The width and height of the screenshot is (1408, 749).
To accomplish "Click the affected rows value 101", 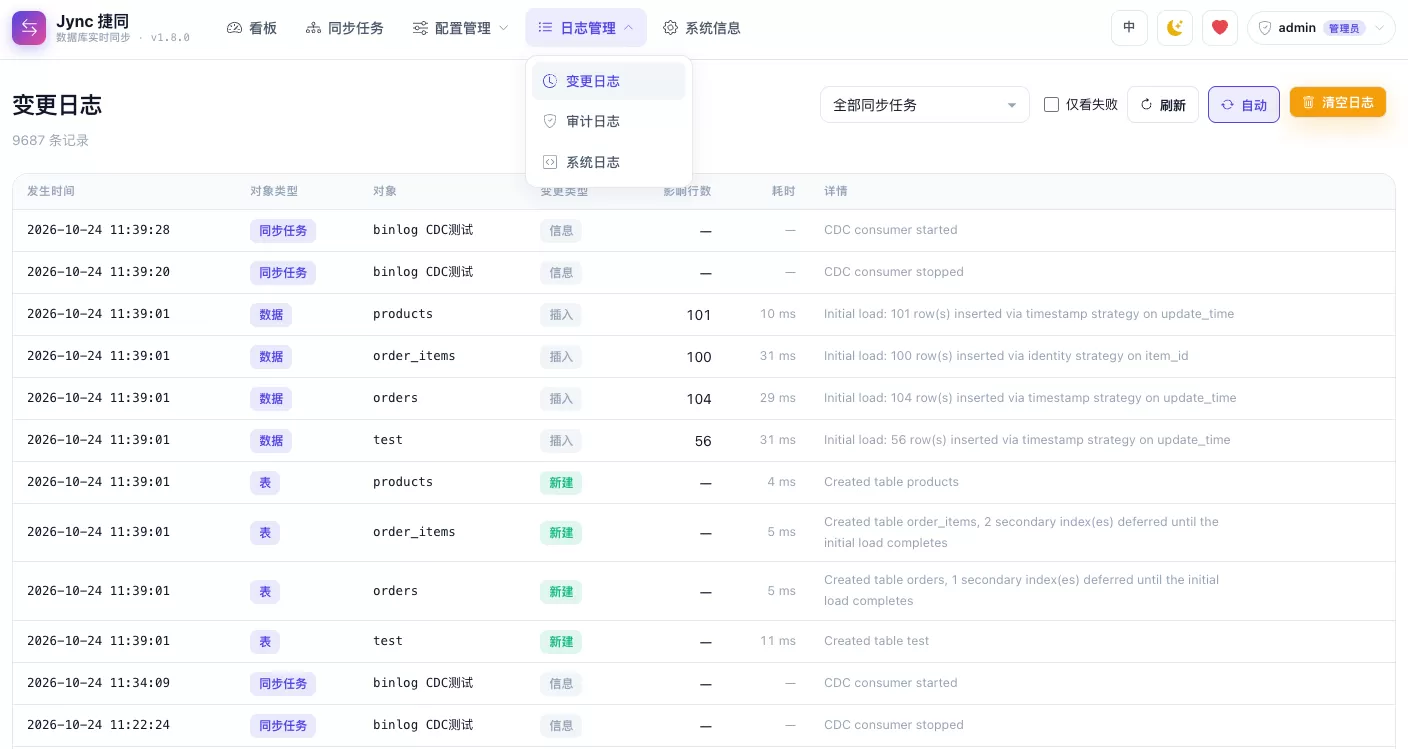I will click(x=699, y=315).
